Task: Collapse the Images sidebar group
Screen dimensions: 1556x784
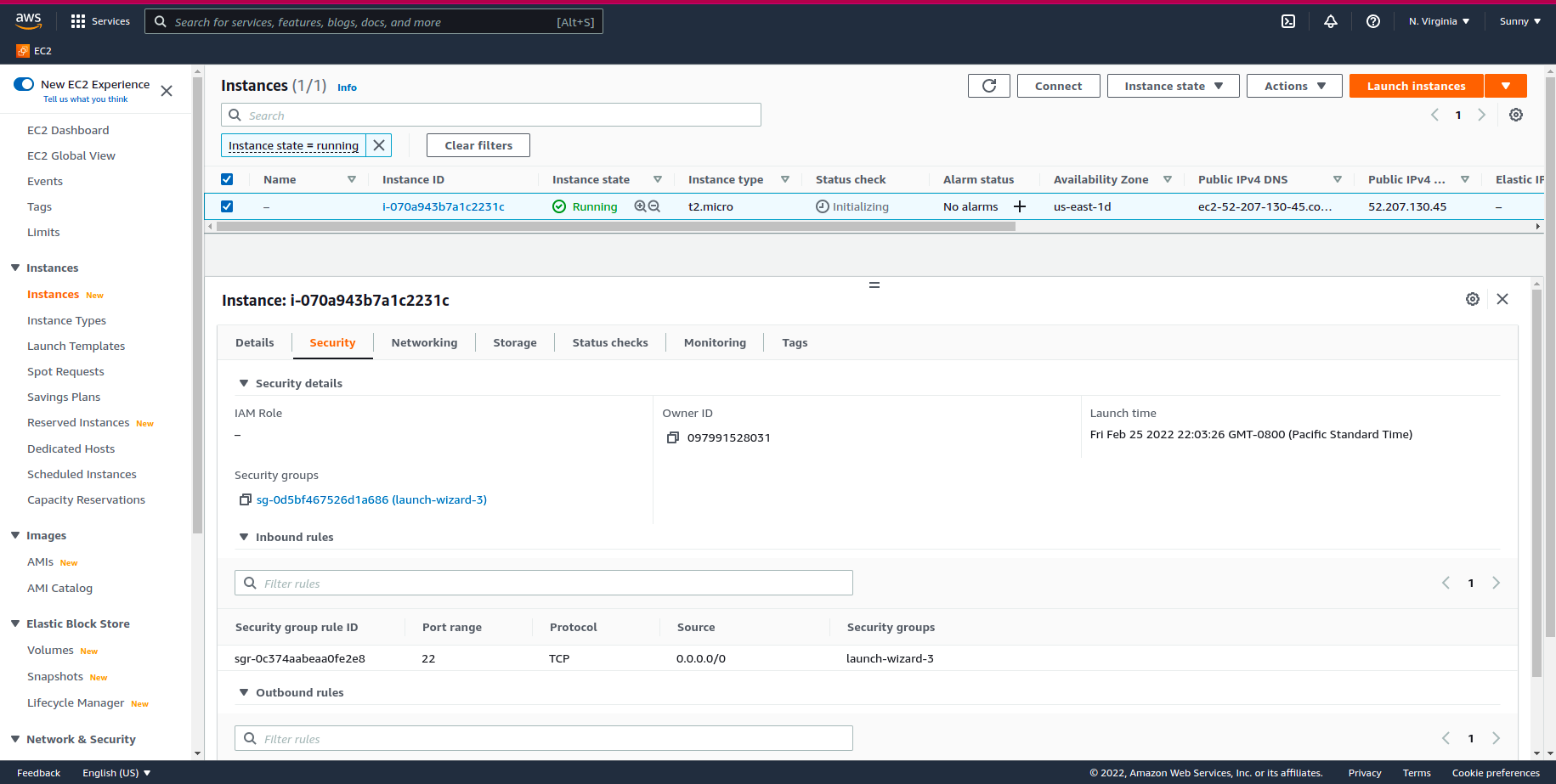Action: pos(15,535)
